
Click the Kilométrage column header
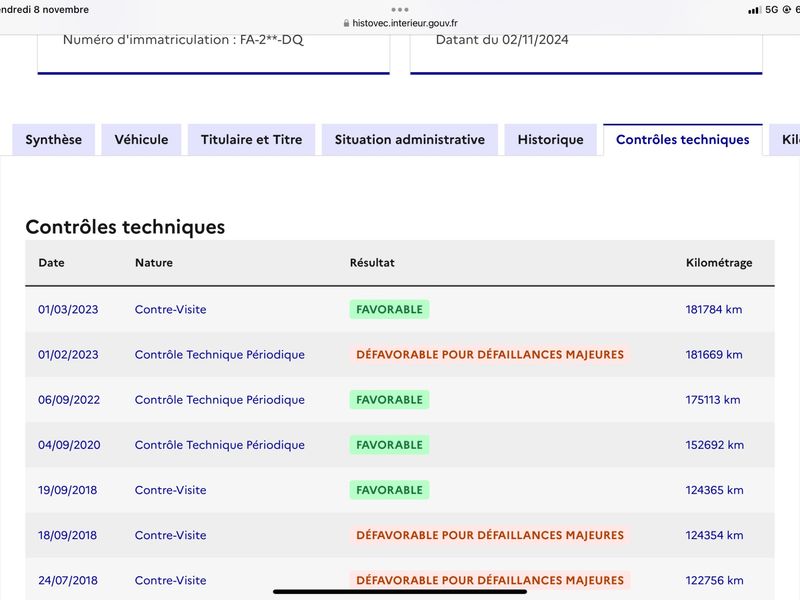pyautogui.click(x=719, y=263)
